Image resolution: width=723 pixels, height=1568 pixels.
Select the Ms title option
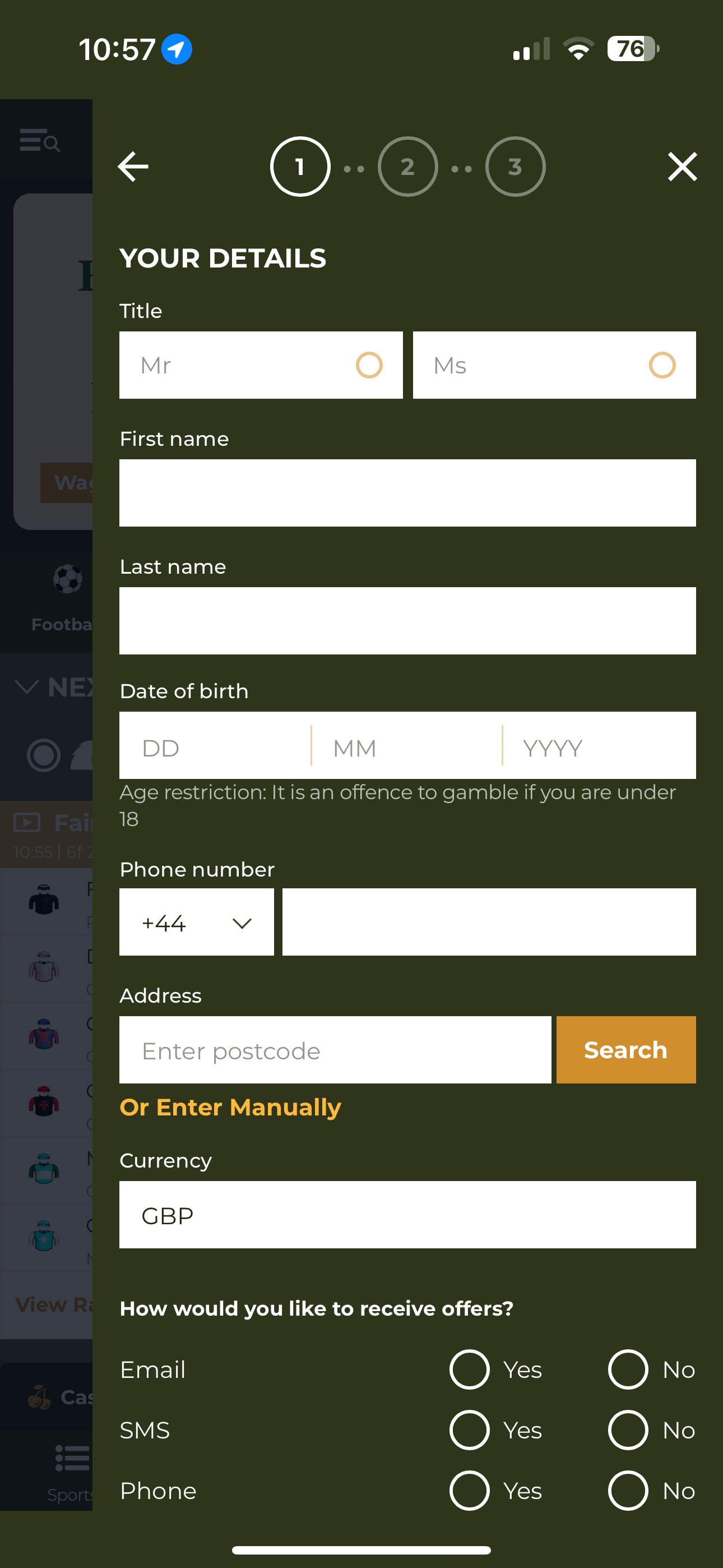tap(554, 365)
